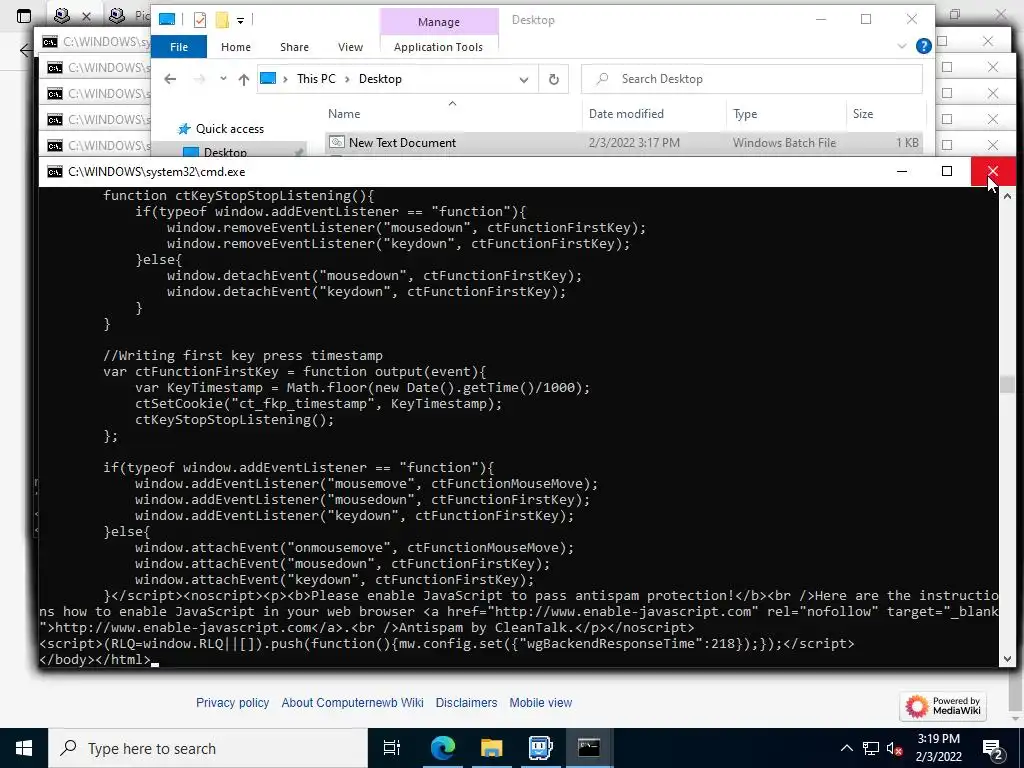Open the blue robot app taskbar icon

tap(541, 748)
